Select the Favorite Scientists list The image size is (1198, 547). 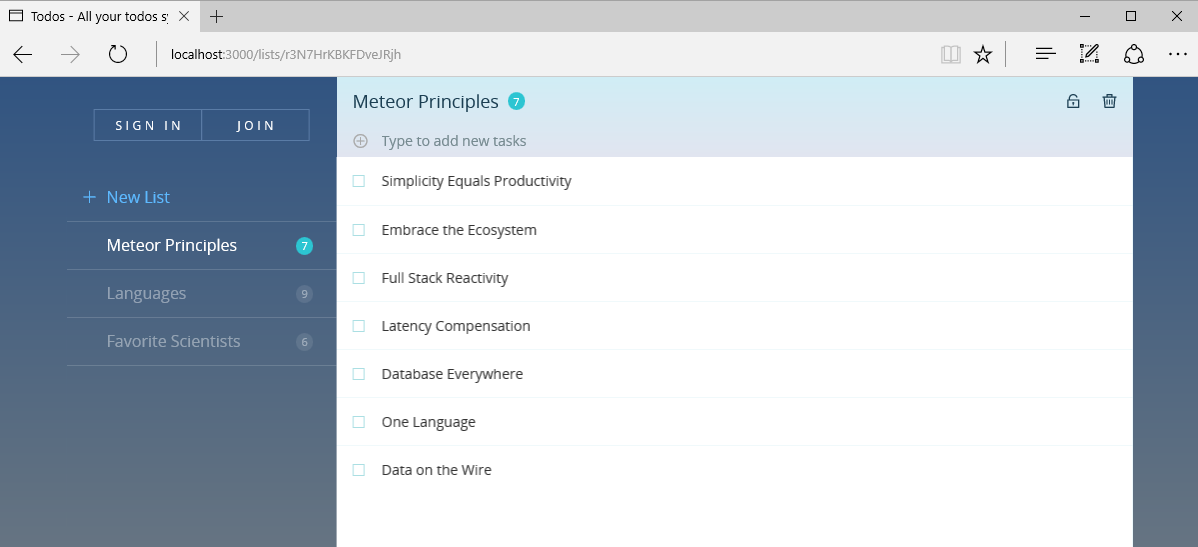tap(202, 341)
